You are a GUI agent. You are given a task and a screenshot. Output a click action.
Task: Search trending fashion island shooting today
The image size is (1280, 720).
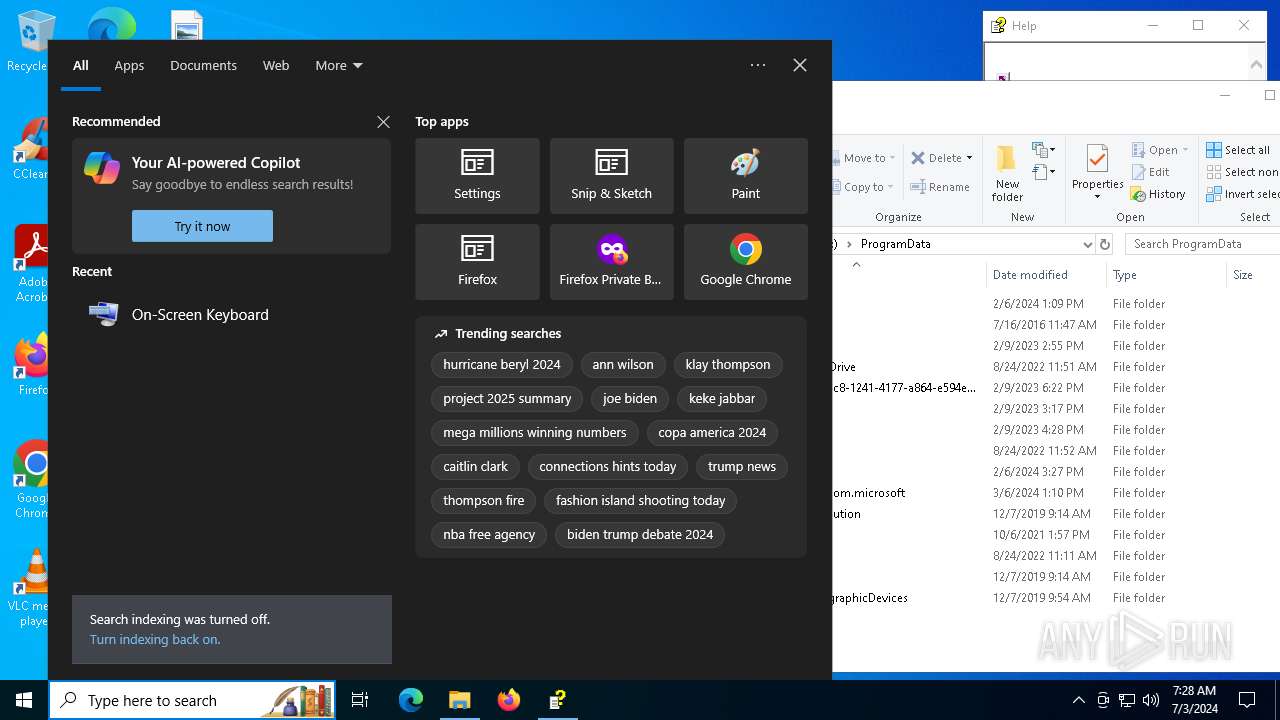[640, 501]
